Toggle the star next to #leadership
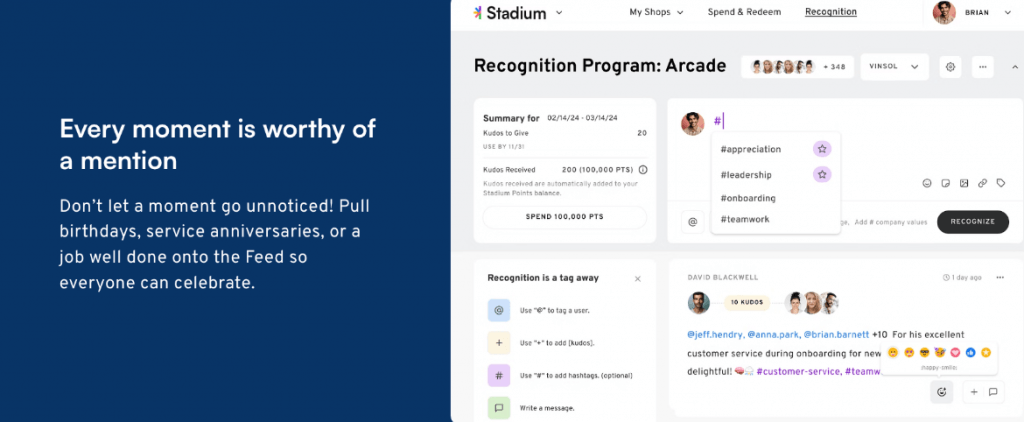This screenshot has height=422, width=1024. 822,174
